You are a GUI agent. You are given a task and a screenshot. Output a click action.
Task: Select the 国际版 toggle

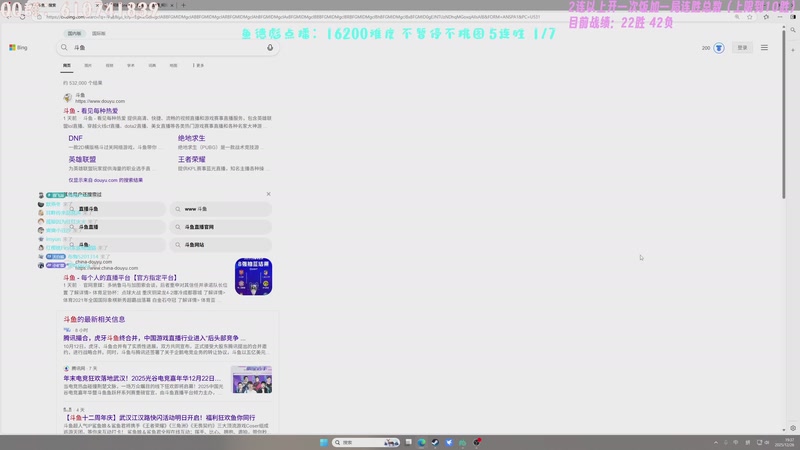click(x=98, y=33)
